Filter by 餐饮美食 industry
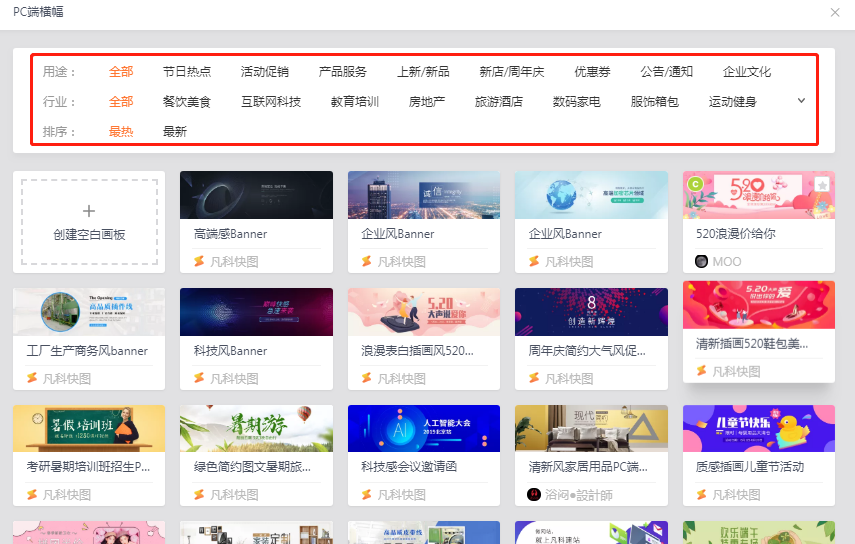The height and width of the screenshot is (544, 855). [187, 102]
